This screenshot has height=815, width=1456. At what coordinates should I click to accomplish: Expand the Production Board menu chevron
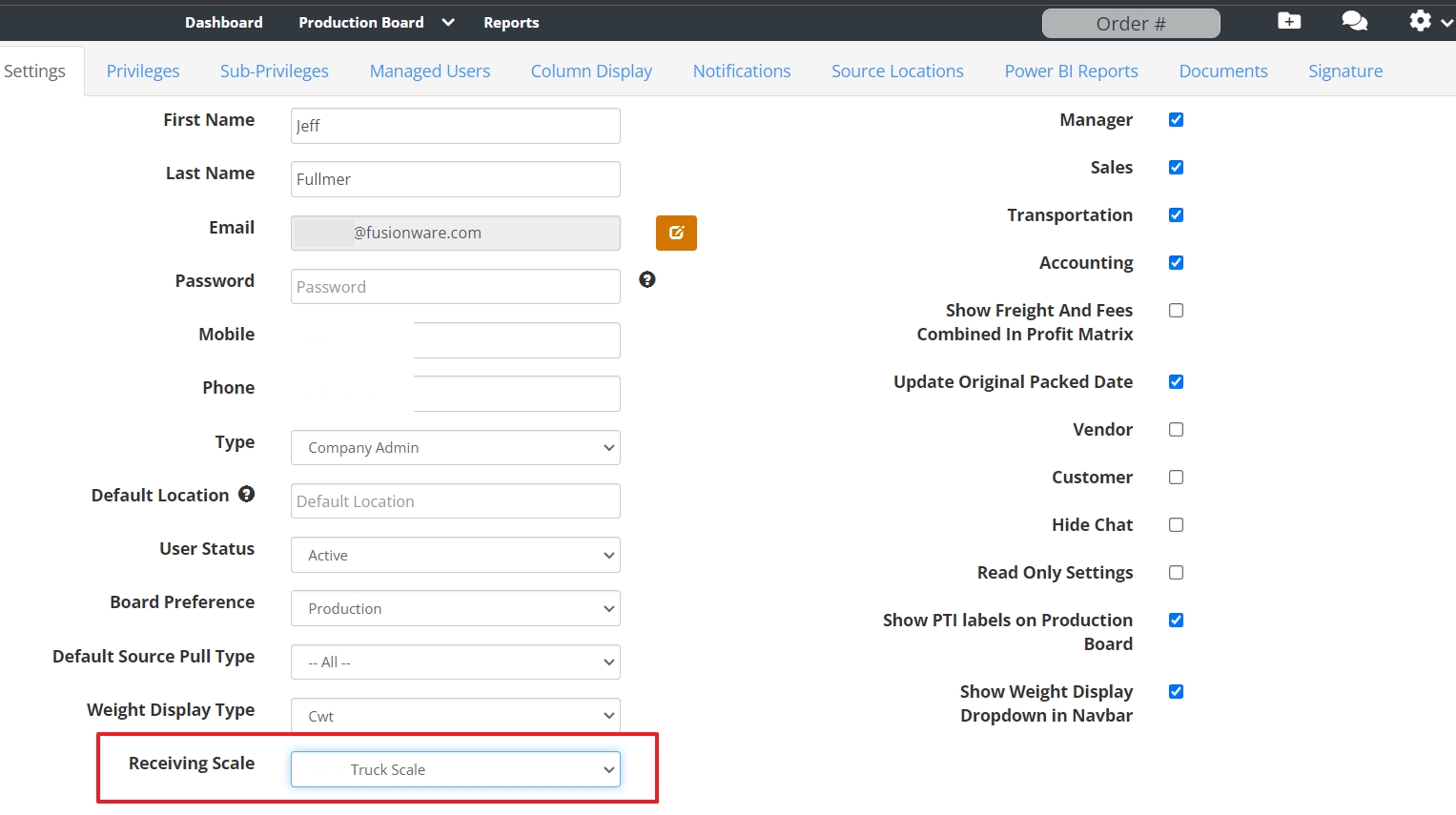click(448, 22)
